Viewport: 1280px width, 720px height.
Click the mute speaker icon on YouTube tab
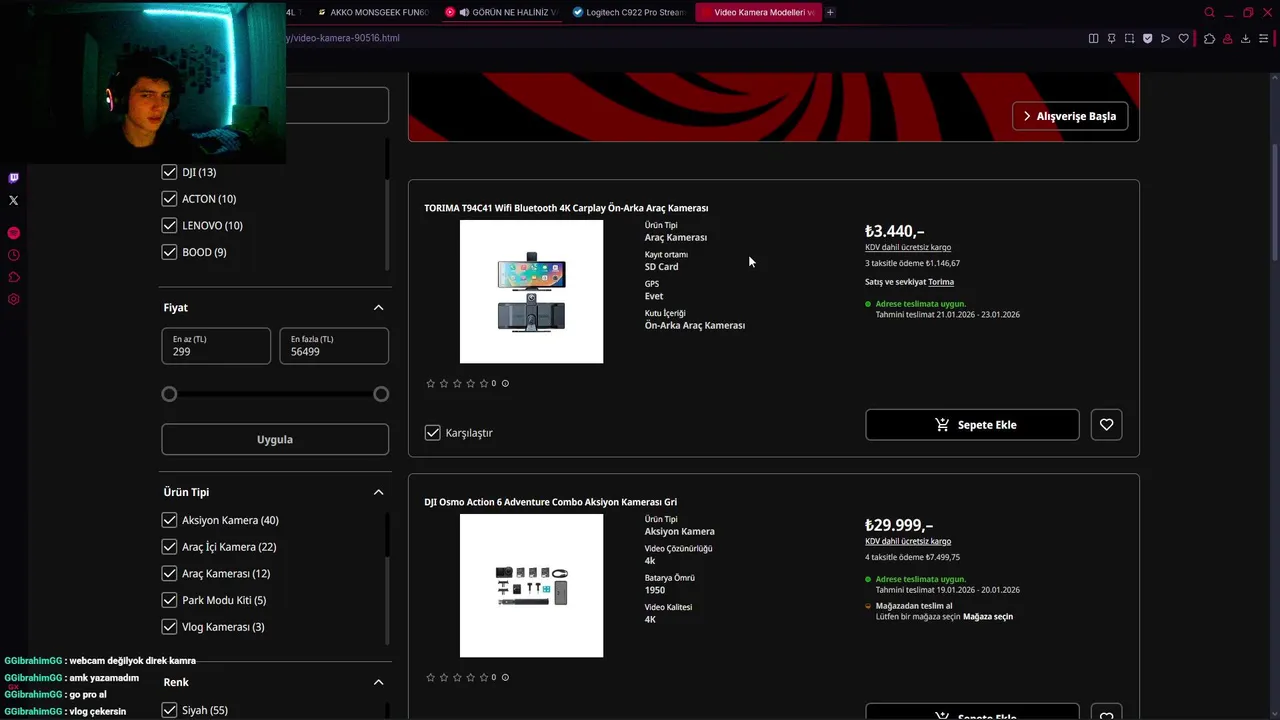tap(464, 12)
